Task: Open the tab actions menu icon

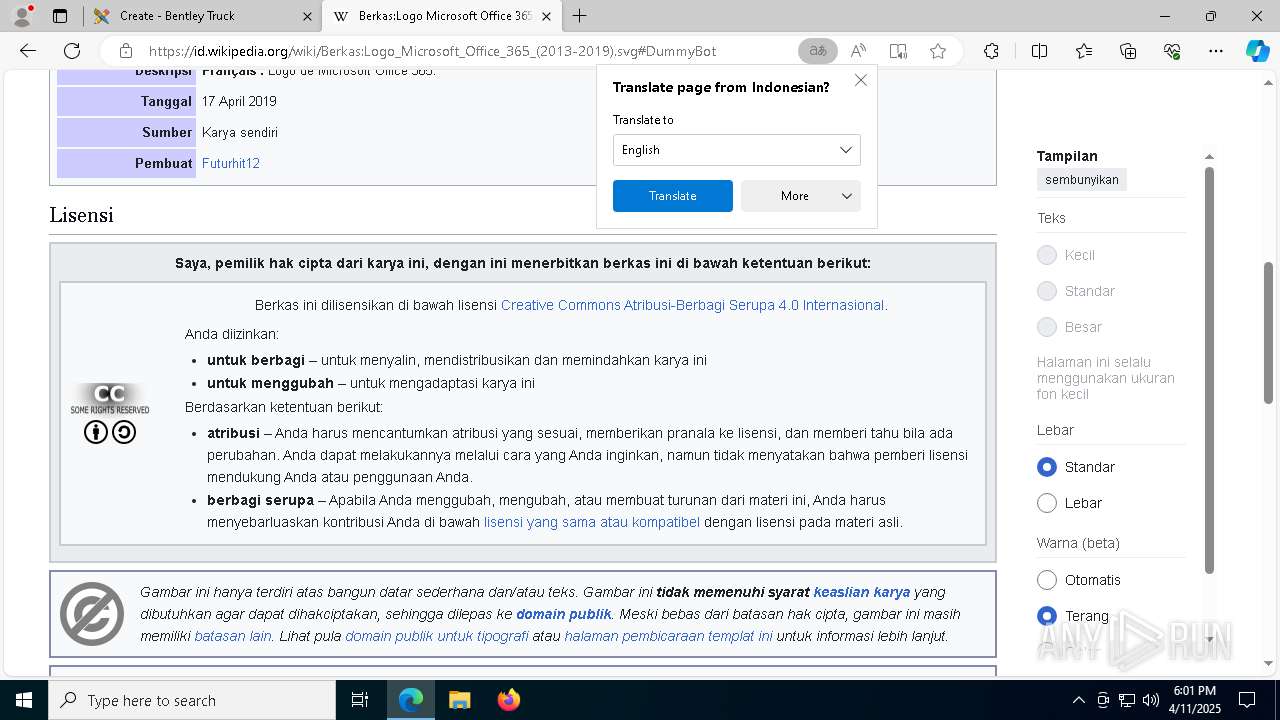Action: click(x=60, y=16)
